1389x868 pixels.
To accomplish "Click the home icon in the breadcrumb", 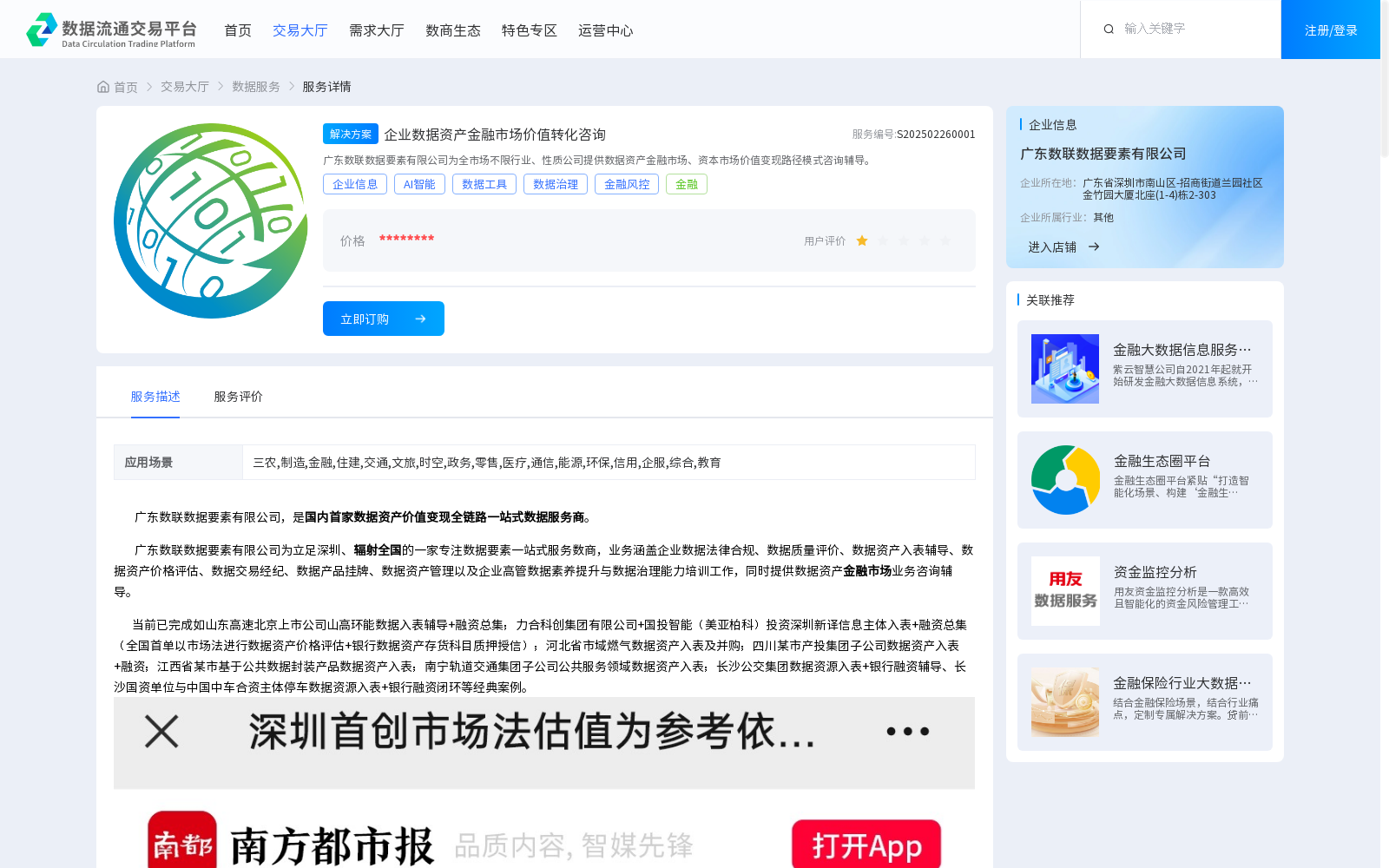I will pos(103,87).
